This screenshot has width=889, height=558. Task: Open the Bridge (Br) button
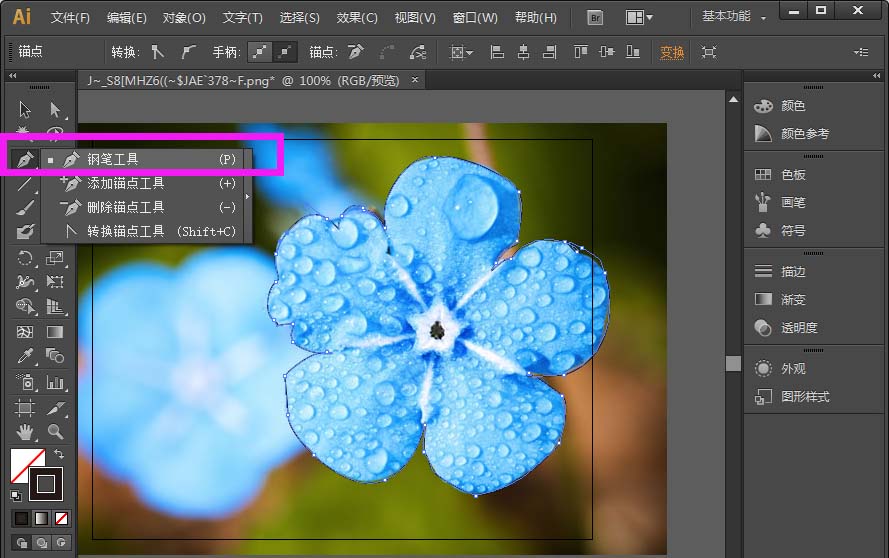(595, 18)
